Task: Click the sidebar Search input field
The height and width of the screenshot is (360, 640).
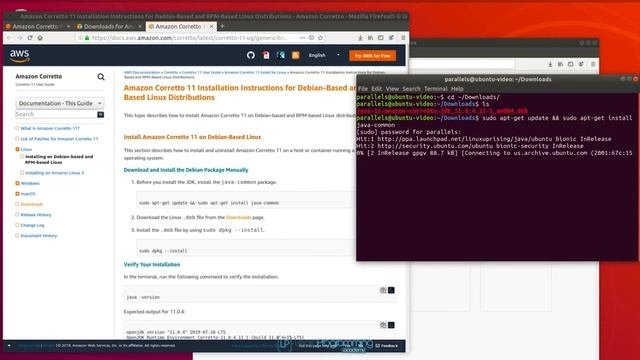Action: click(56, 114)
